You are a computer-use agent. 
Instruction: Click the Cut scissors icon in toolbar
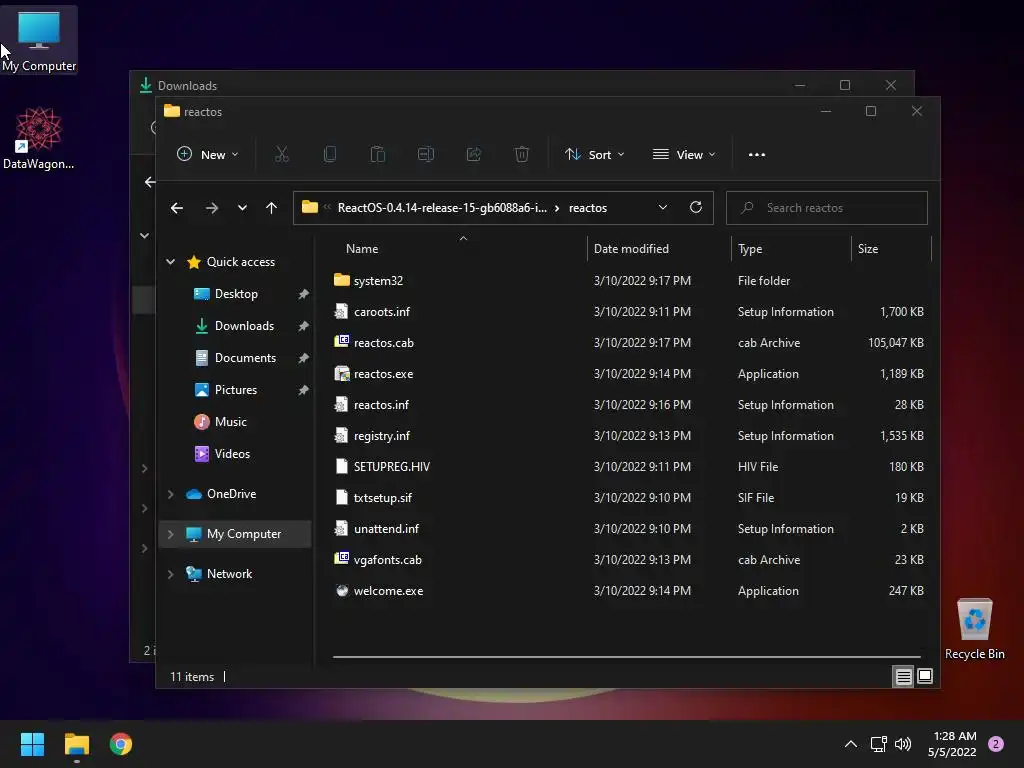point(281,155)
